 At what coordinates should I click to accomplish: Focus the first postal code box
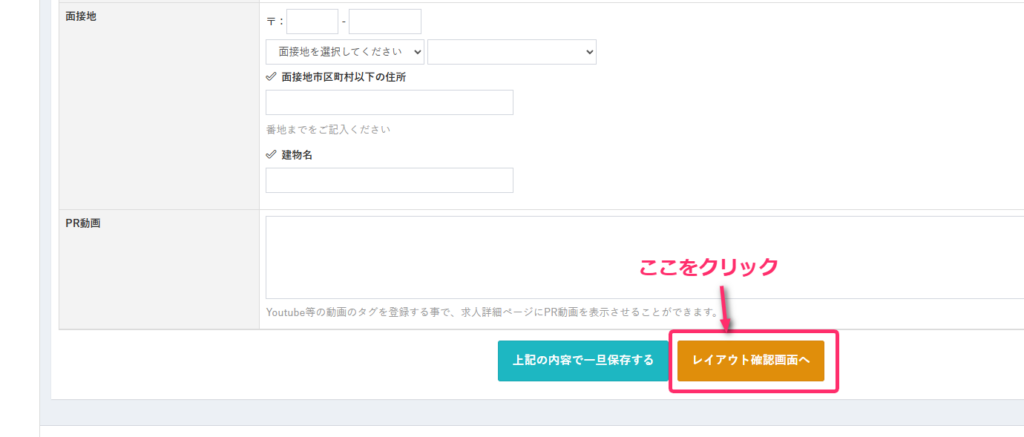pyautogui.click(x=312, y=22)
